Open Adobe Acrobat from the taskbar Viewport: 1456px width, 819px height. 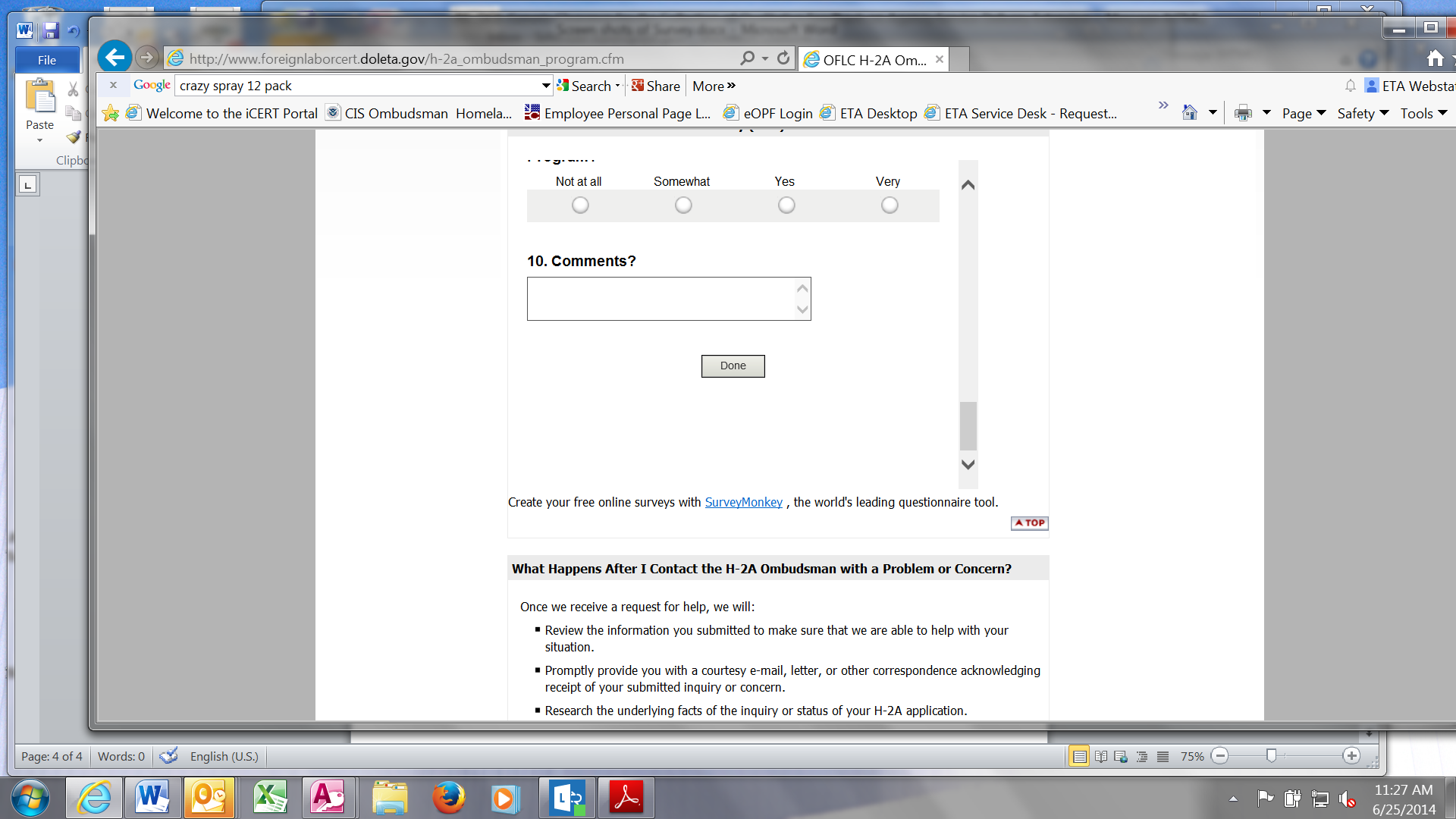tap(626, 798)
